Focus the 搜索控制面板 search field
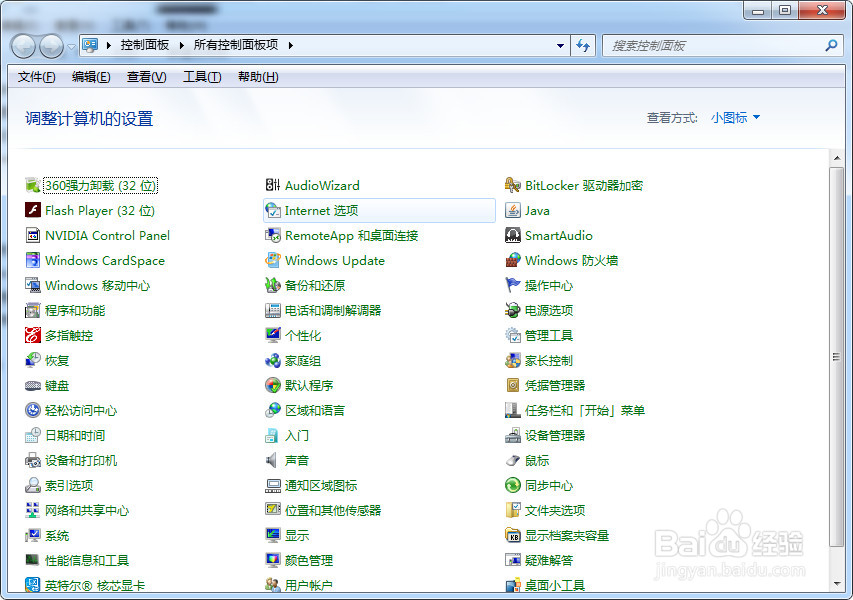This screenshot has width=853, height=600. 722,46
